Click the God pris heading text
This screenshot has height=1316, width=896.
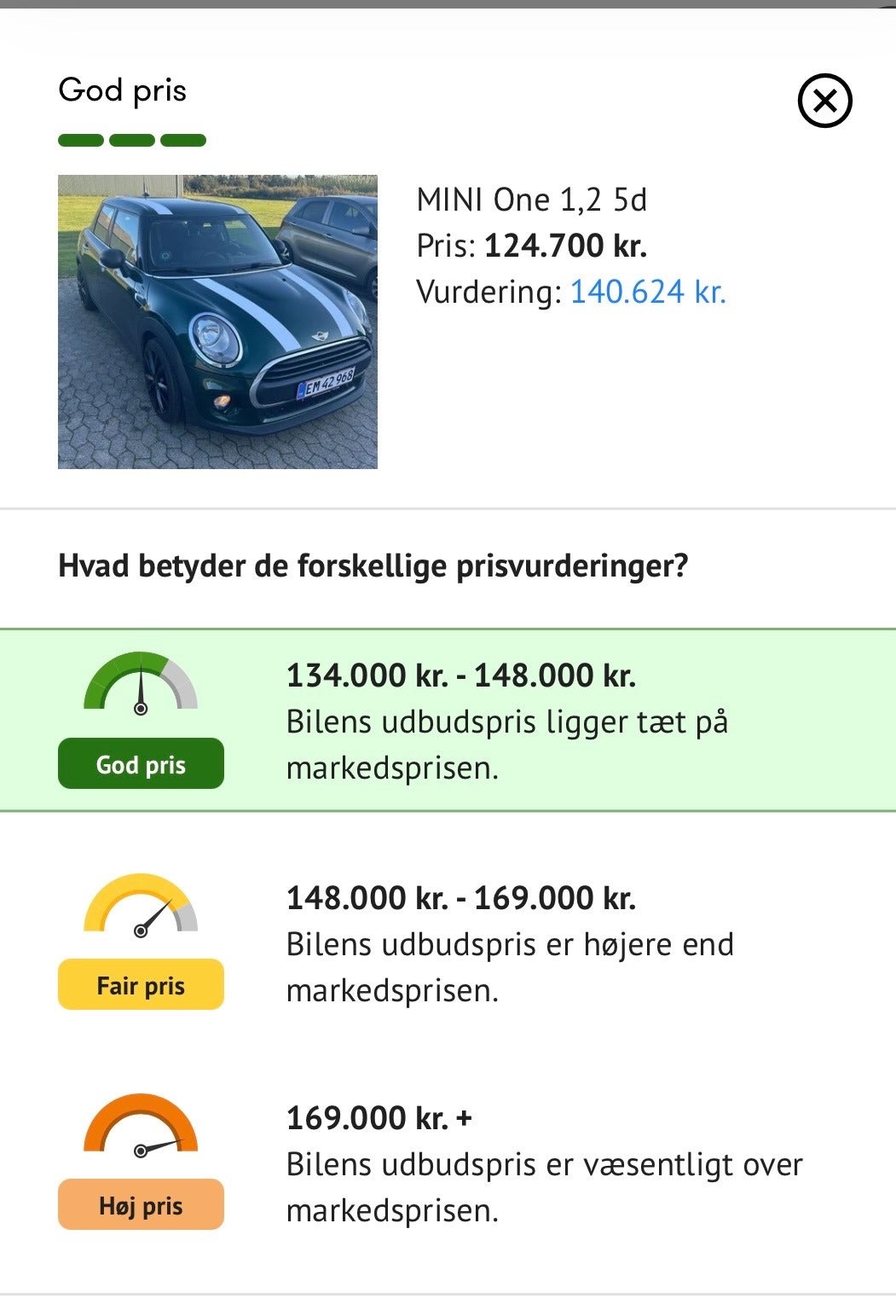123,90
